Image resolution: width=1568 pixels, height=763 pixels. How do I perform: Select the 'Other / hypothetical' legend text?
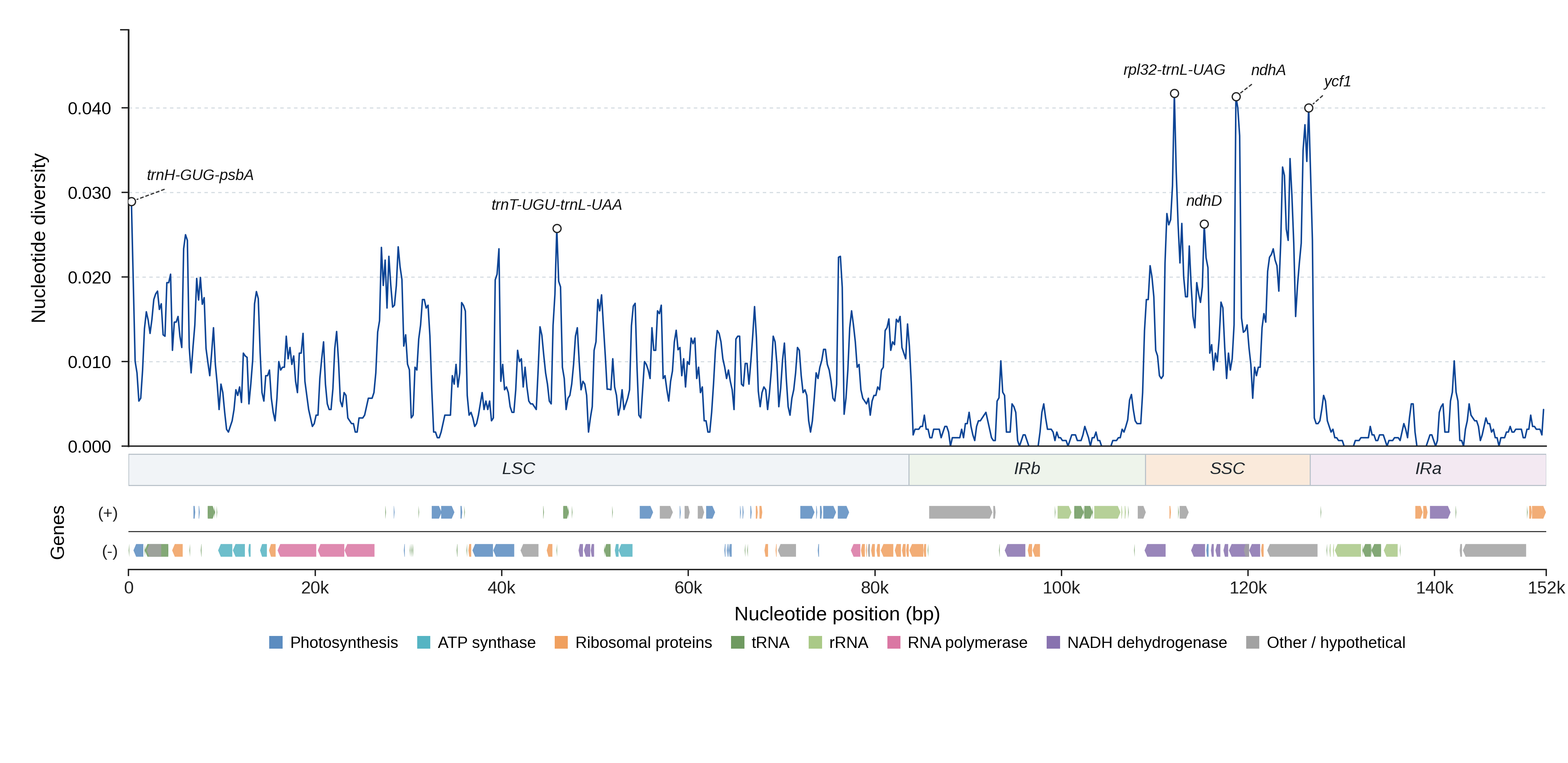[1336, 642]
